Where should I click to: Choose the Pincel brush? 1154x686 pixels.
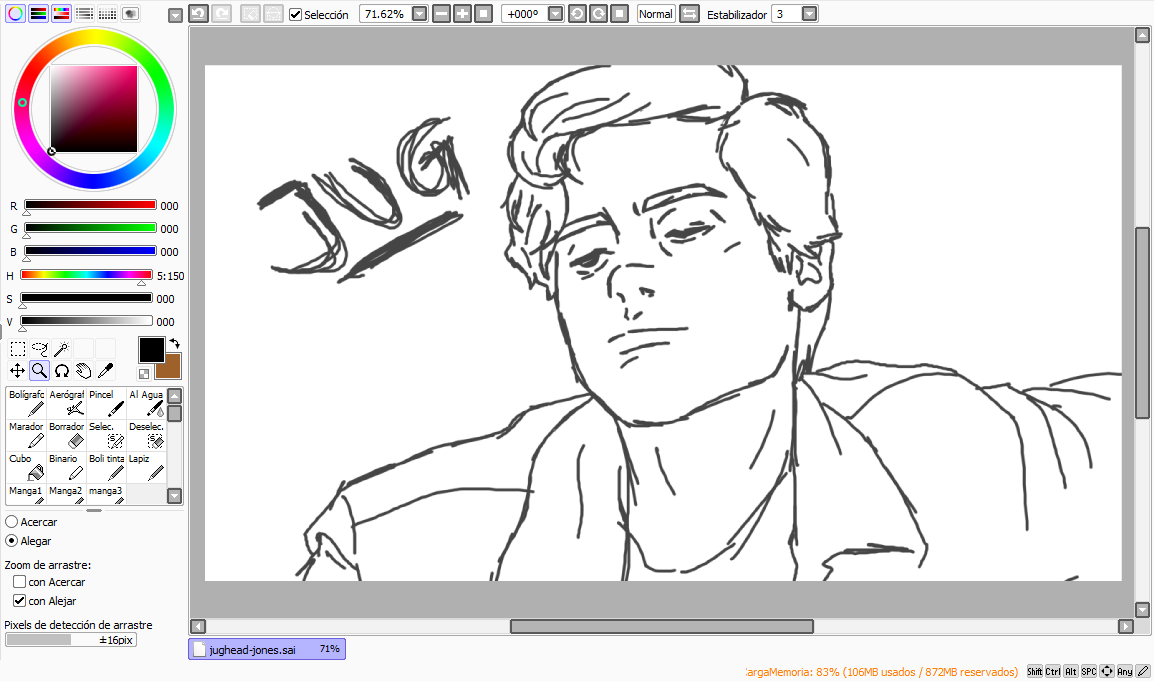[106, 403]
